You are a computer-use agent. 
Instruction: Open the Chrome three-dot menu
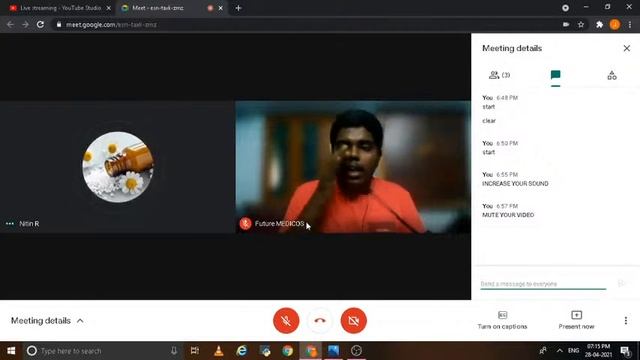click(x=630, y=24)
